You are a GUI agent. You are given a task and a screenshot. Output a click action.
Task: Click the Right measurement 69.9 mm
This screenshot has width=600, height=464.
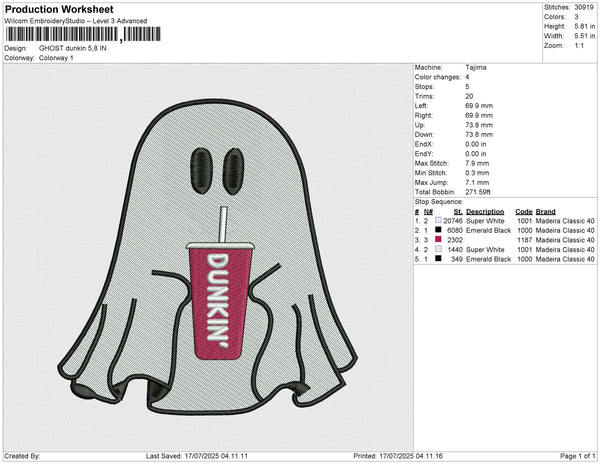click(479, 115)
